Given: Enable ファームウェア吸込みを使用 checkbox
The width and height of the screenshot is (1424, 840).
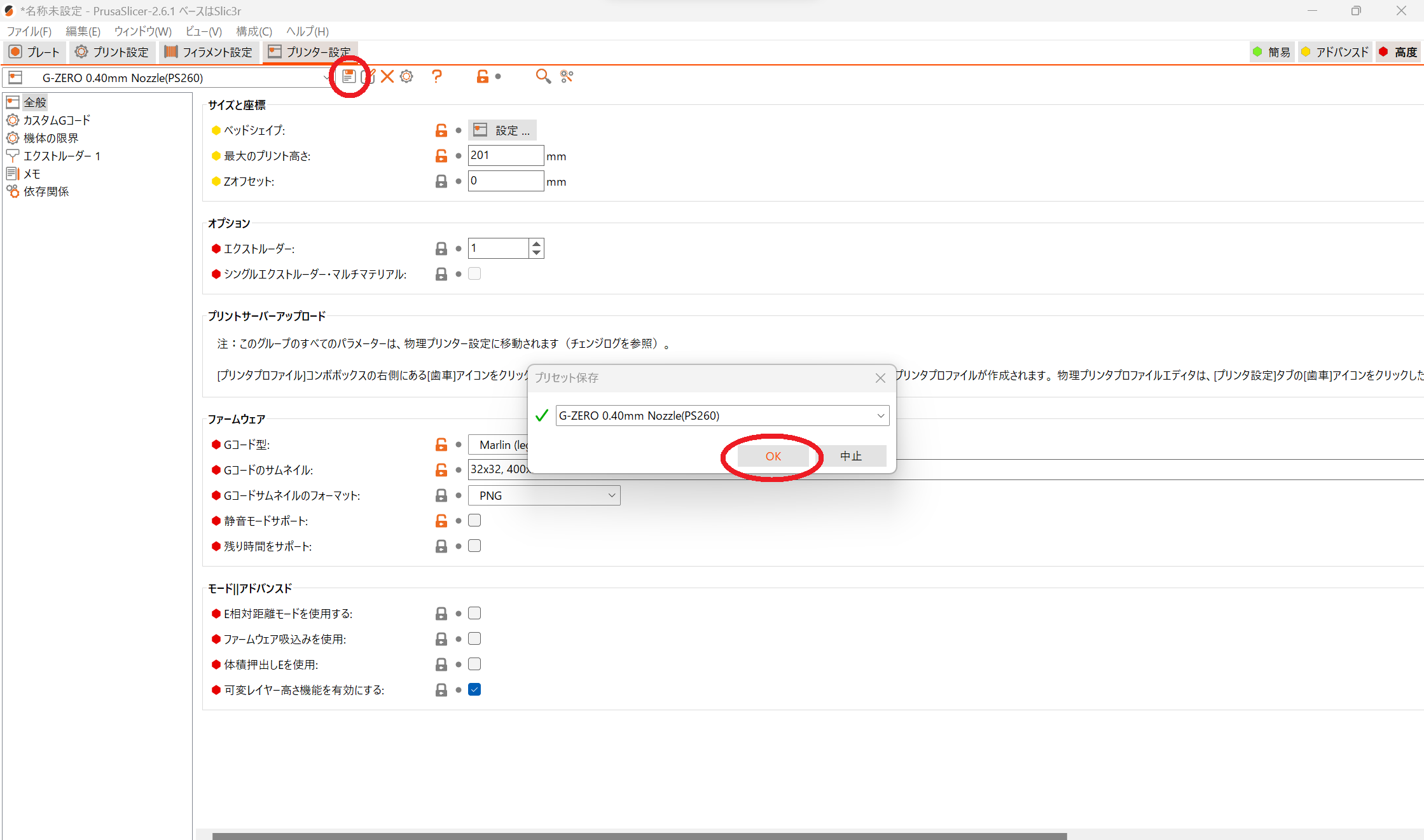Looking at the screenshot, I should tap(474, 638).
